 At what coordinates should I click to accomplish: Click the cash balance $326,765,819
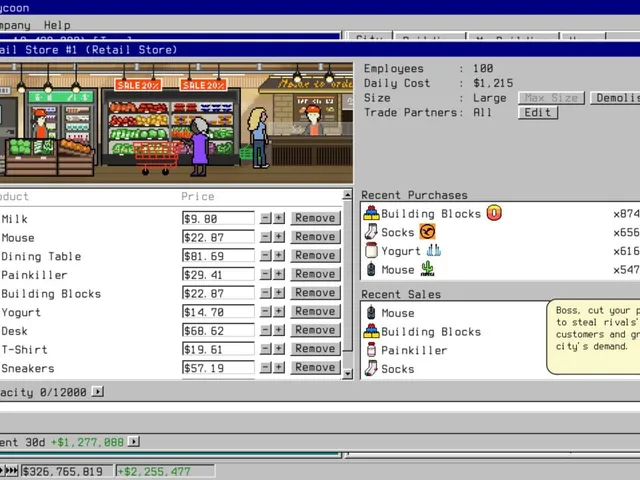(67, 471)
